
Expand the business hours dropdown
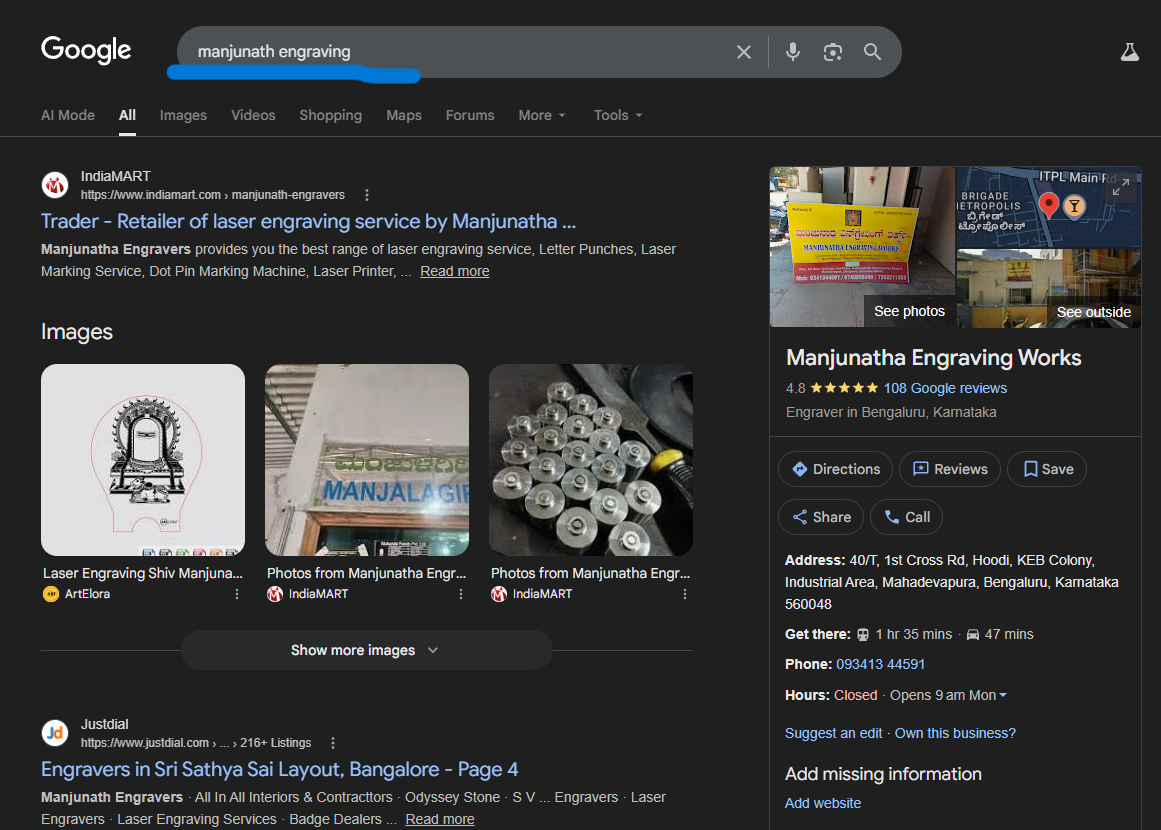1003,695
